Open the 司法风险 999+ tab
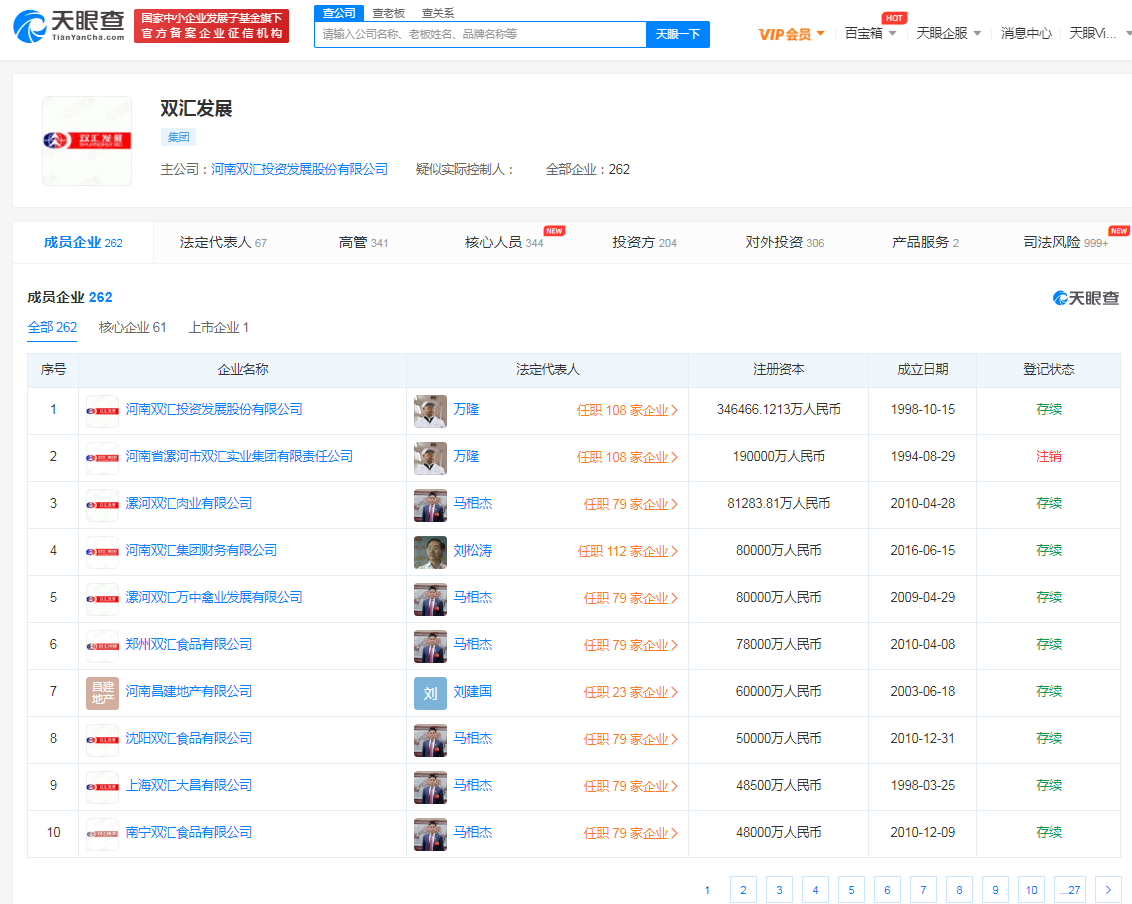The image size is (1132, 904). coord(1066,243)
